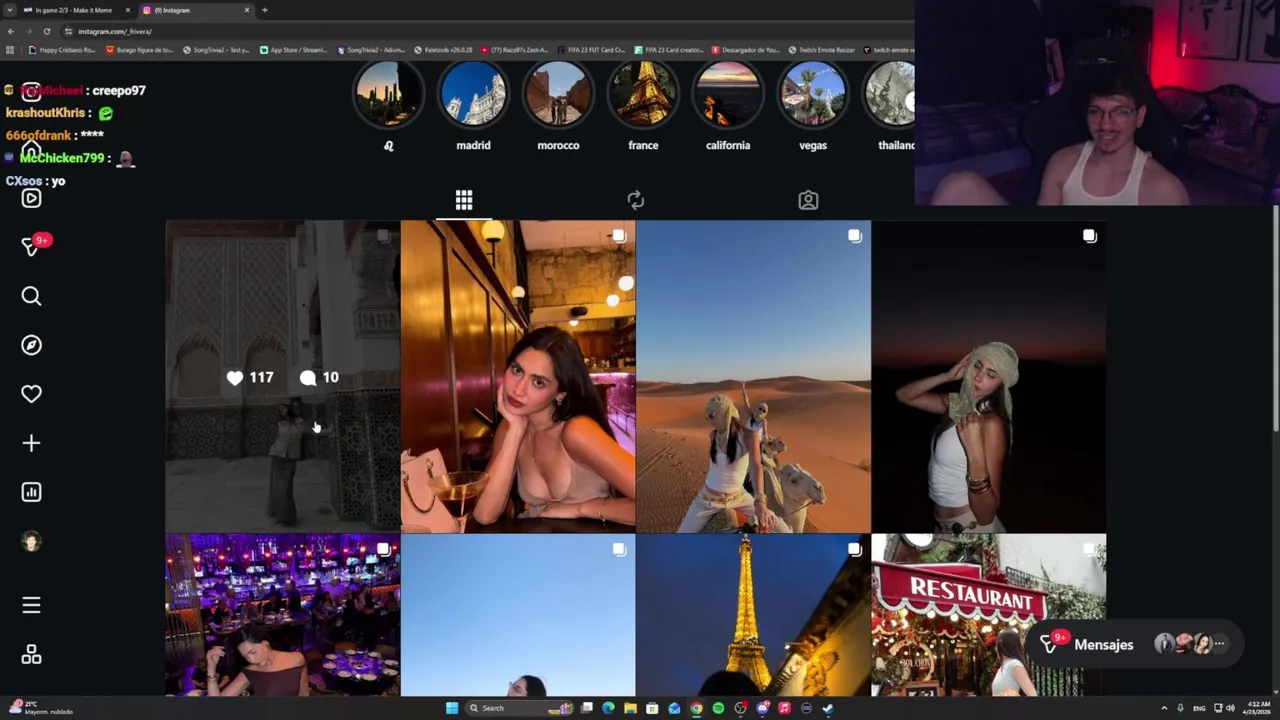Open the taskbar weather widget
The height and width of the screenshot is (720, 1280).
[40, 708]
